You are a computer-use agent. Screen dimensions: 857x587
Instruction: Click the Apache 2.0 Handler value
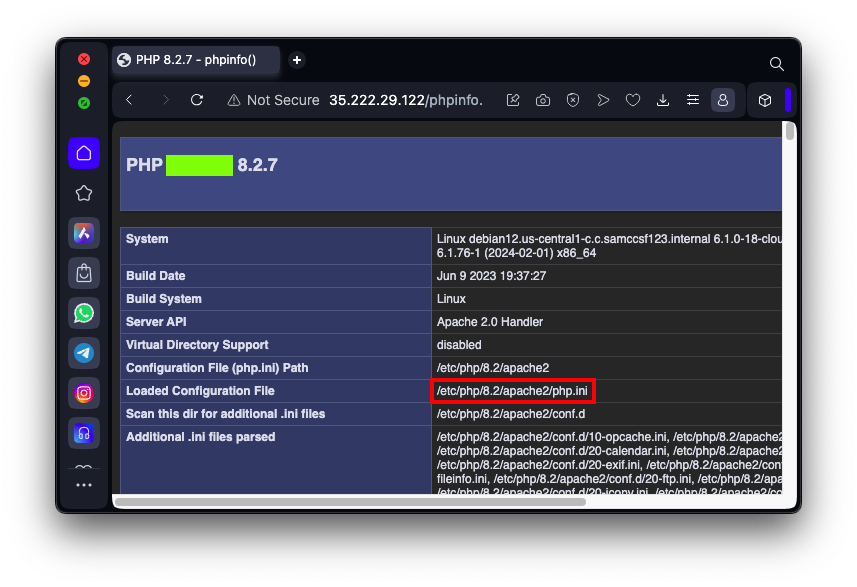[x=490, y=322]
